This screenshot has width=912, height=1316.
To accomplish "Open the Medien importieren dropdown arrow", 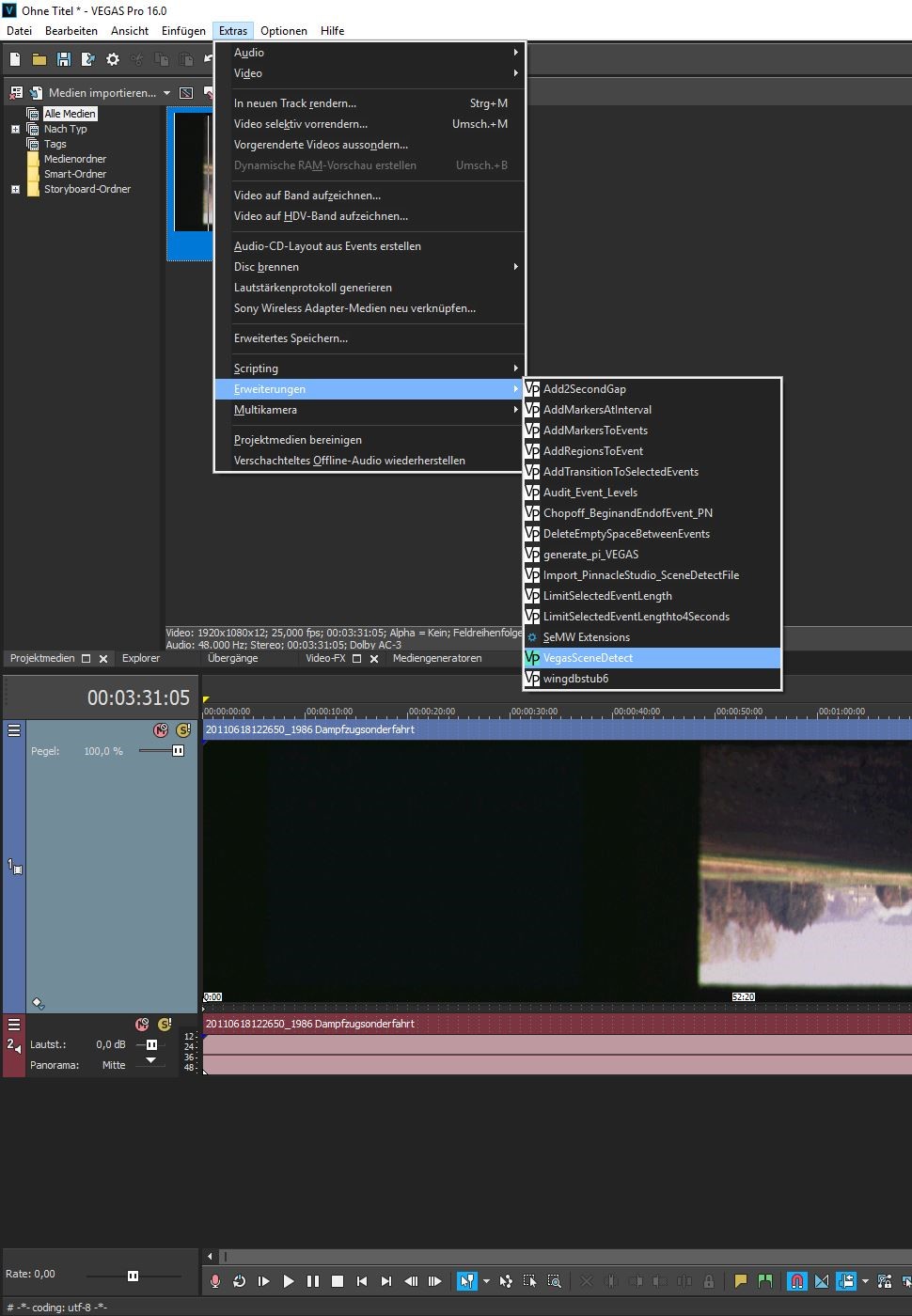I will 166,93.
